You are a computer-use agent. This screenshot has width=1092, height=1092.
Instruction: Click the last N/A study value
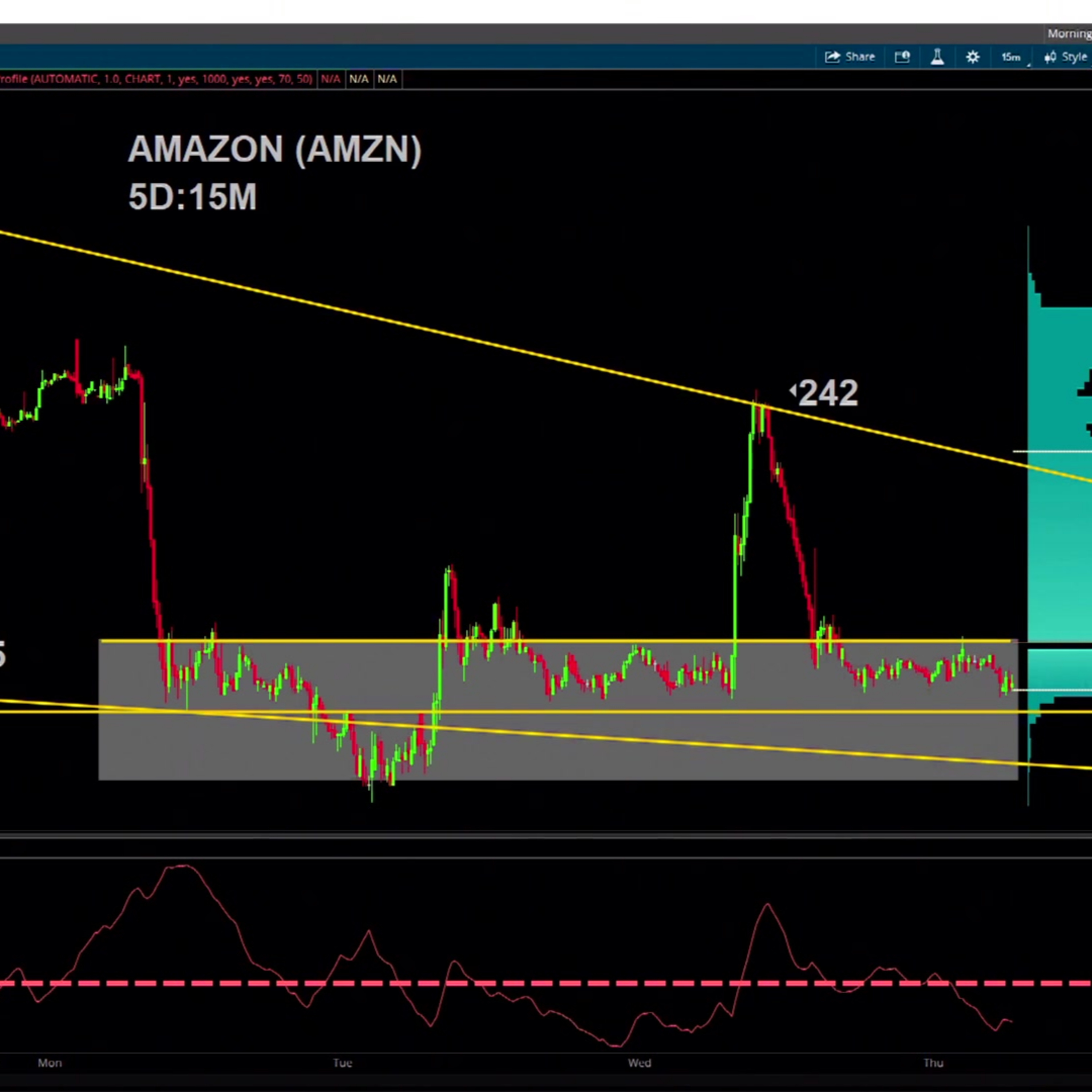387,79
